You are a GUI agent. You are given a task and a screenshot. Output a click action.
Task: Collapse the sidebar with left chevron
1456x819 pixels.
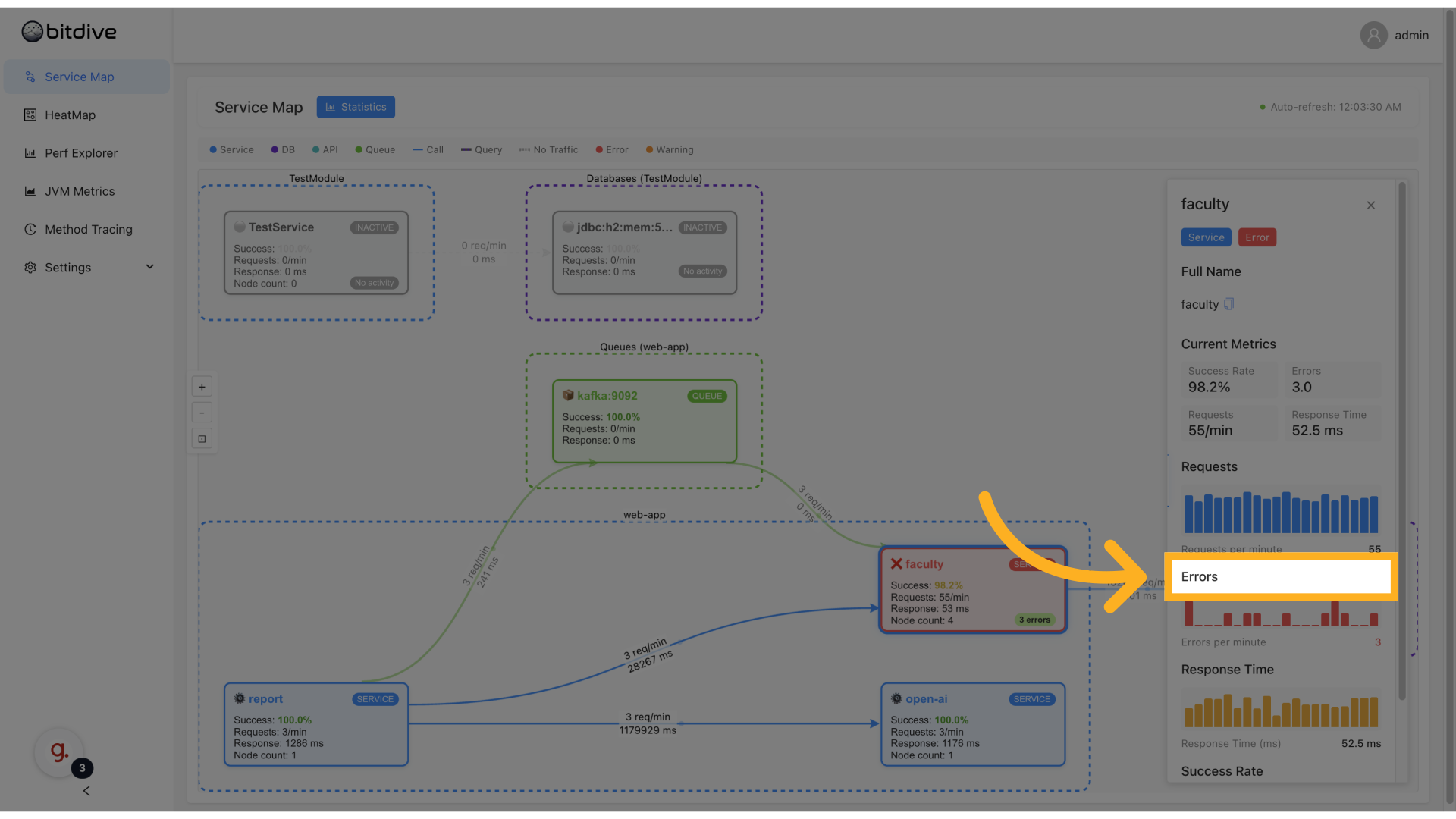[x=86, y=791]
